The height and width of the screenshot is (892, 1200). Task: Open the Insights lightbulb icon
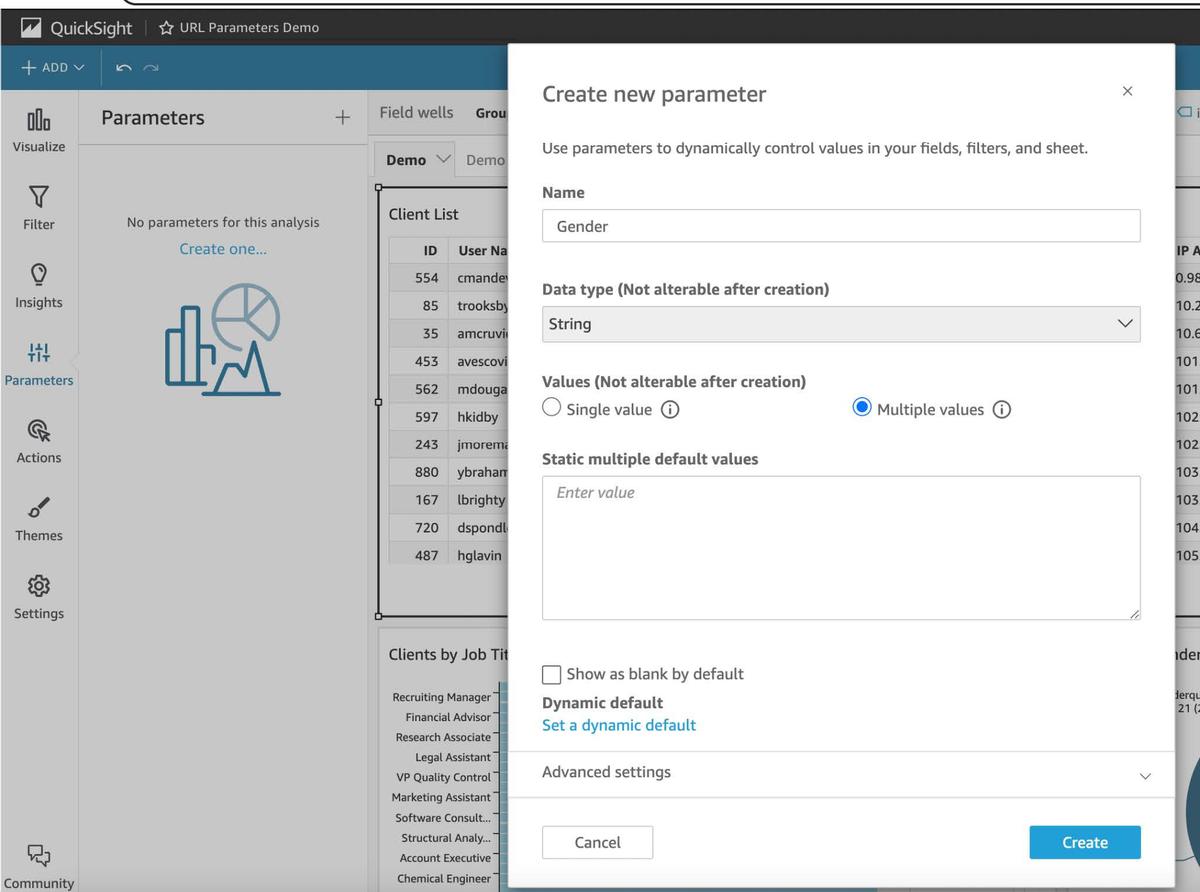[x=39, y=274]
